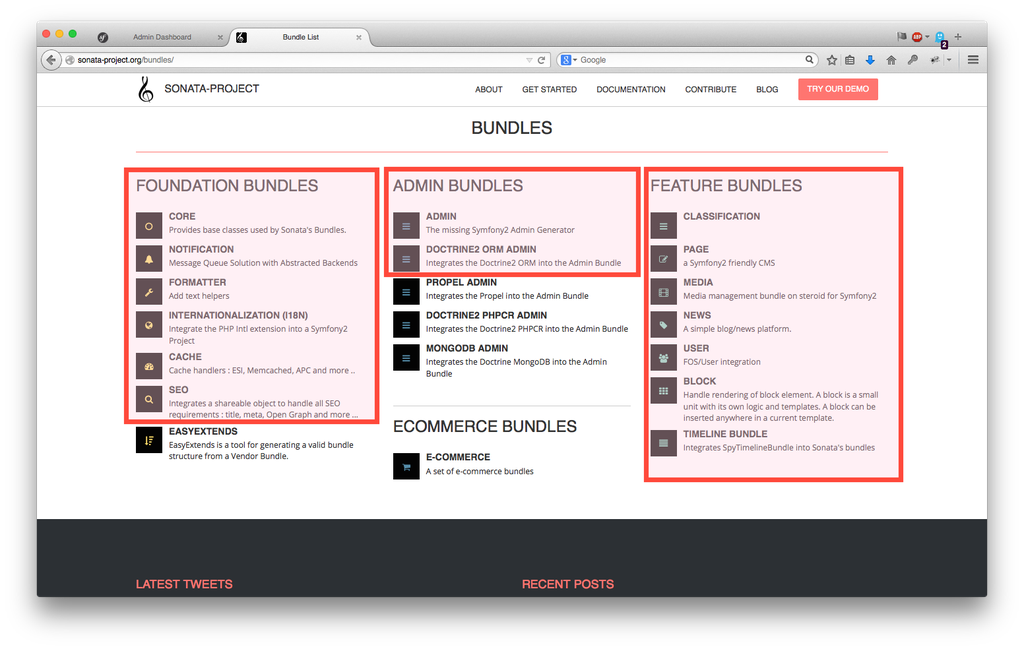Image resolution: width=1024 pixels, height=649 pixels.
Task: Click the Sonata treble clef logo
Action: [146, 90]
